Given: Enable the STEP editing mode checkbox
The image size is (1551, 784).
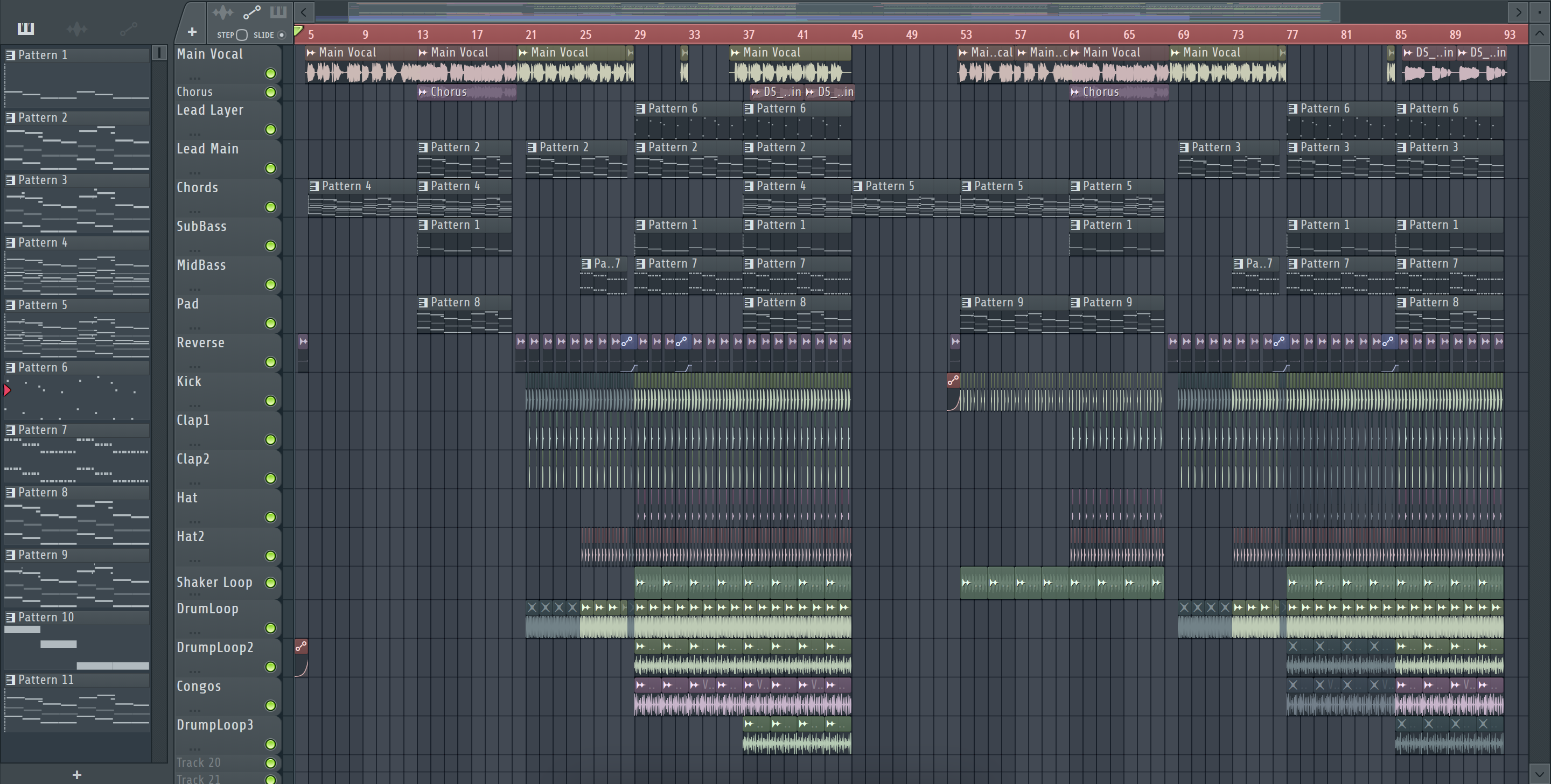Looking at the screenshot, I should [242, 35].
